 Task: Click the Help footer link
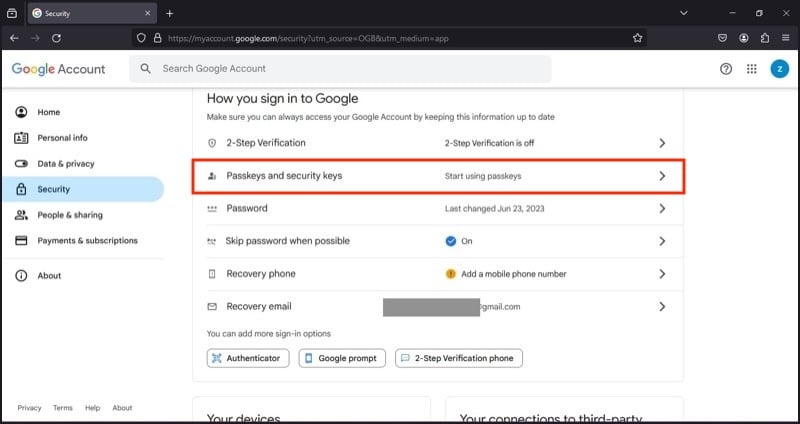[x=92, y=408]
